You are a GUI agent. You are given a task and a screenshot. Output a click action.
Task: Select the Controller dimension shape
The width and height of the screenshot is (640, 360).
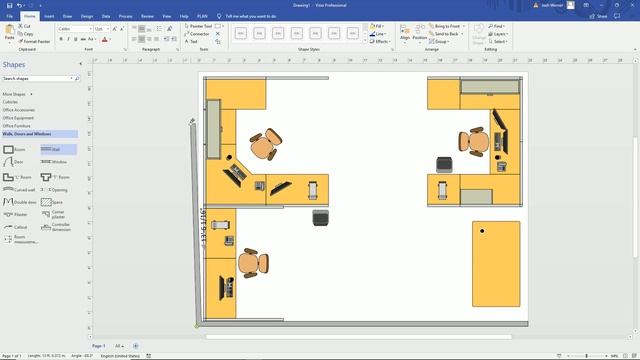coord(56,227)
